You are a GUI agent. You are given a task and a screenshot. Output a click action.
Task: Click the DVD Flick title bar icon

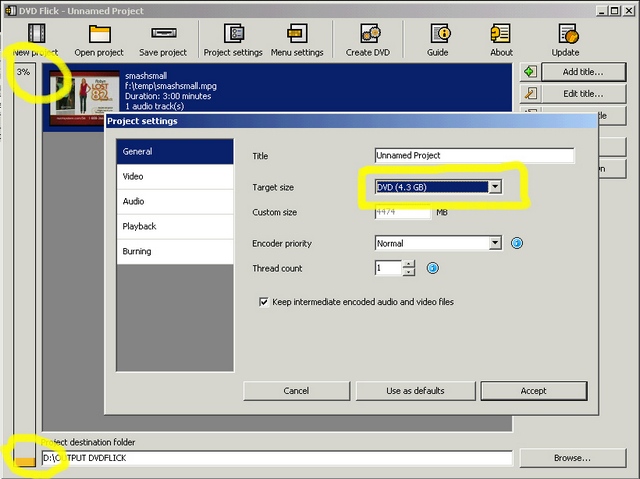point(10,11)
